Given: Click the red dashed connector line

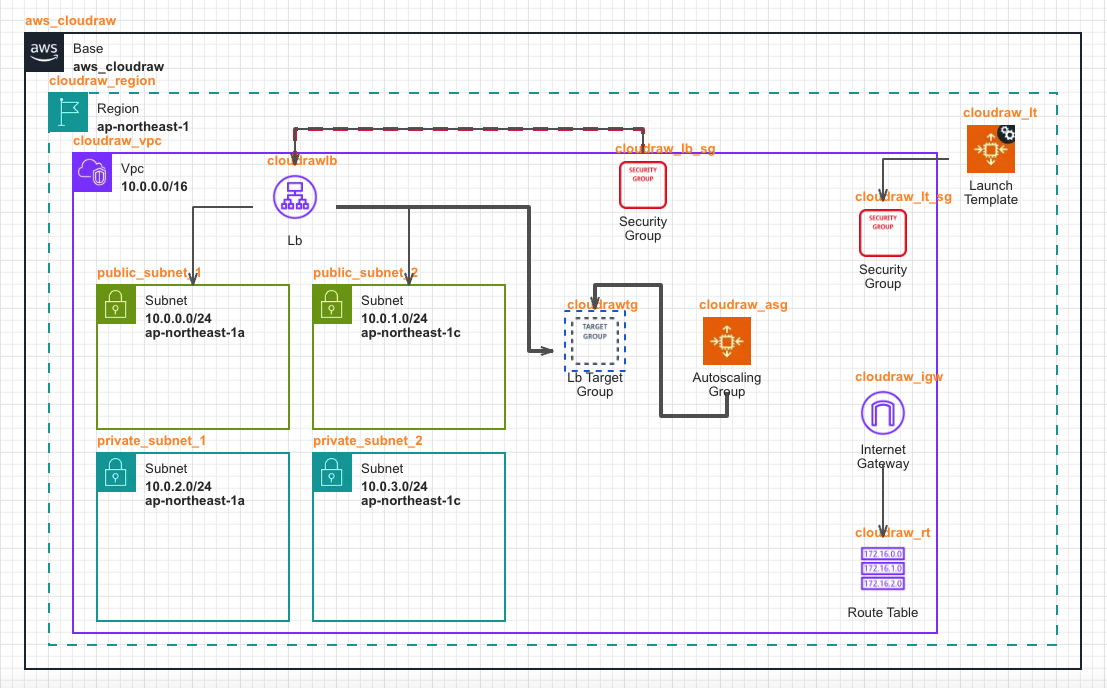Looking at the screenshot, I should pyautogui.click(x=470, y=129).
